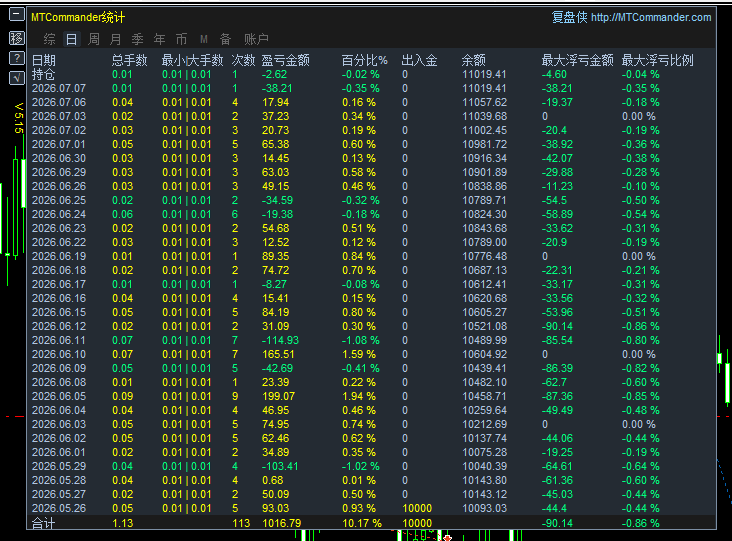Viewport: 732px width, 541px height.
Task: Click the 最大浮亏比例 column header
Action: 657,60
